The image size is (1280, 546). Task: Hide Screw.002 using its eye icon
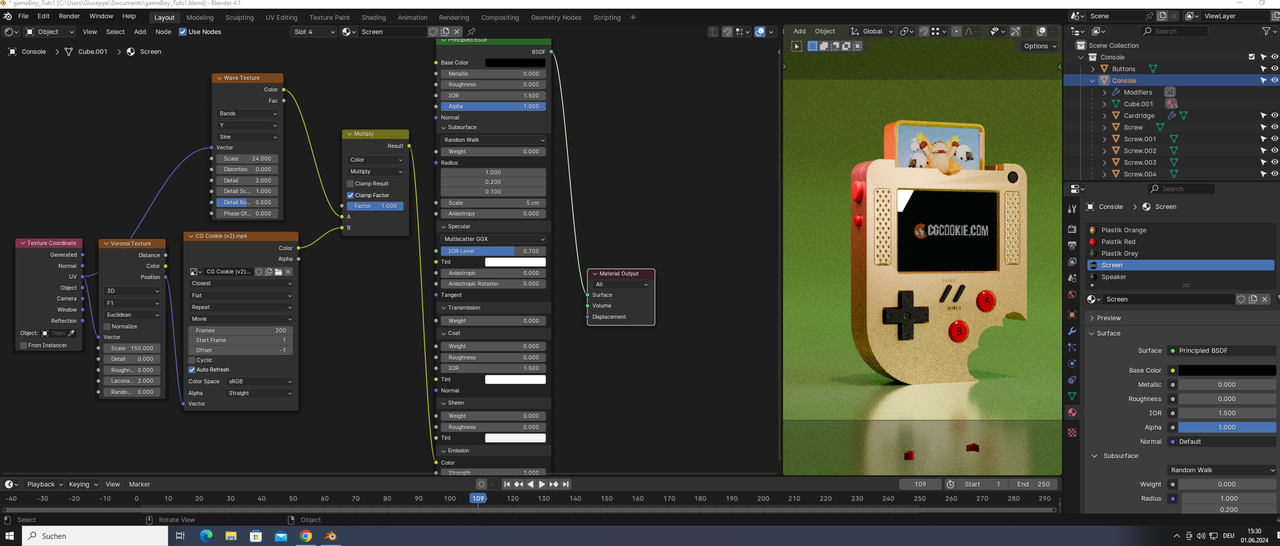pyautogui.click(x=1274, y=151)
